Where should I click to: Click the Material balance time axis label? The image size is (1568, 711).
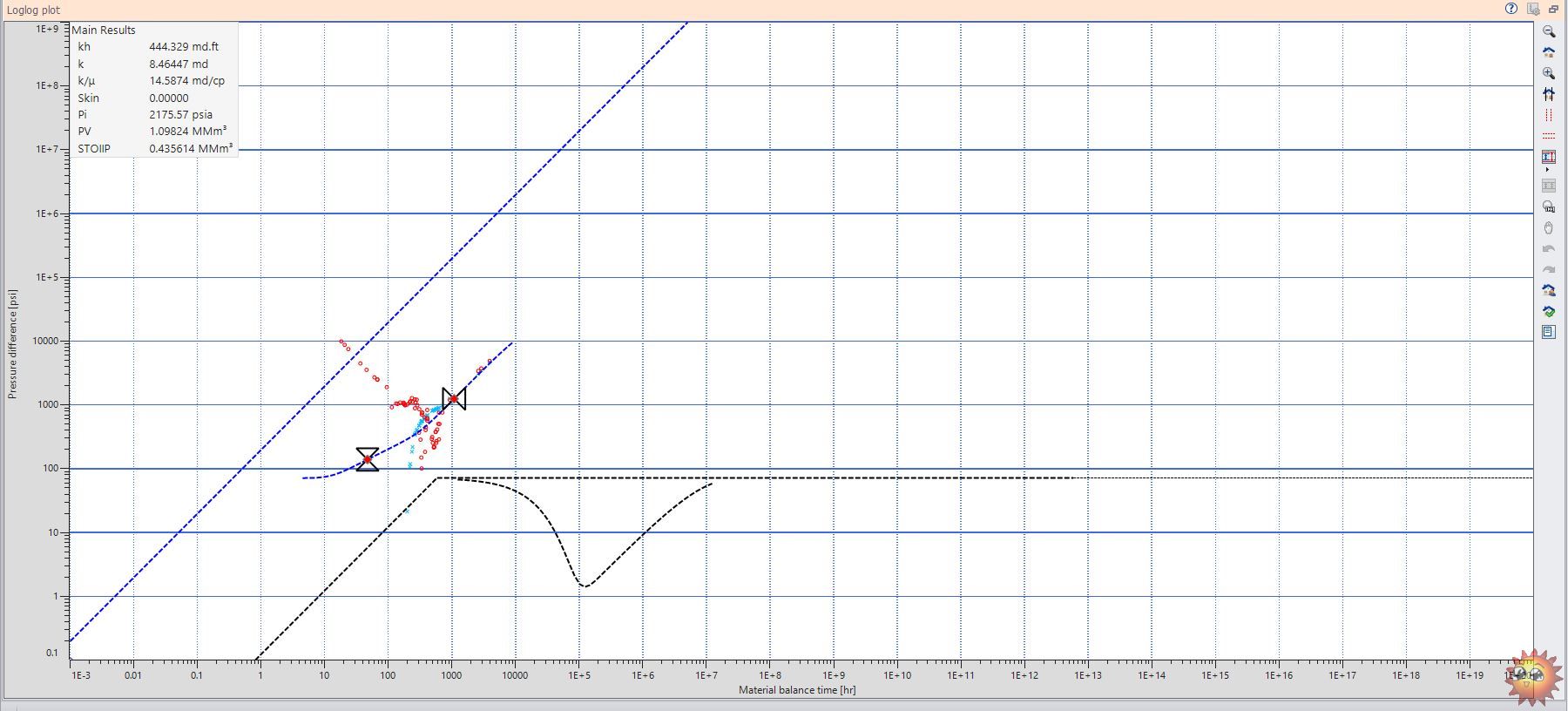[x=797, y=690]
